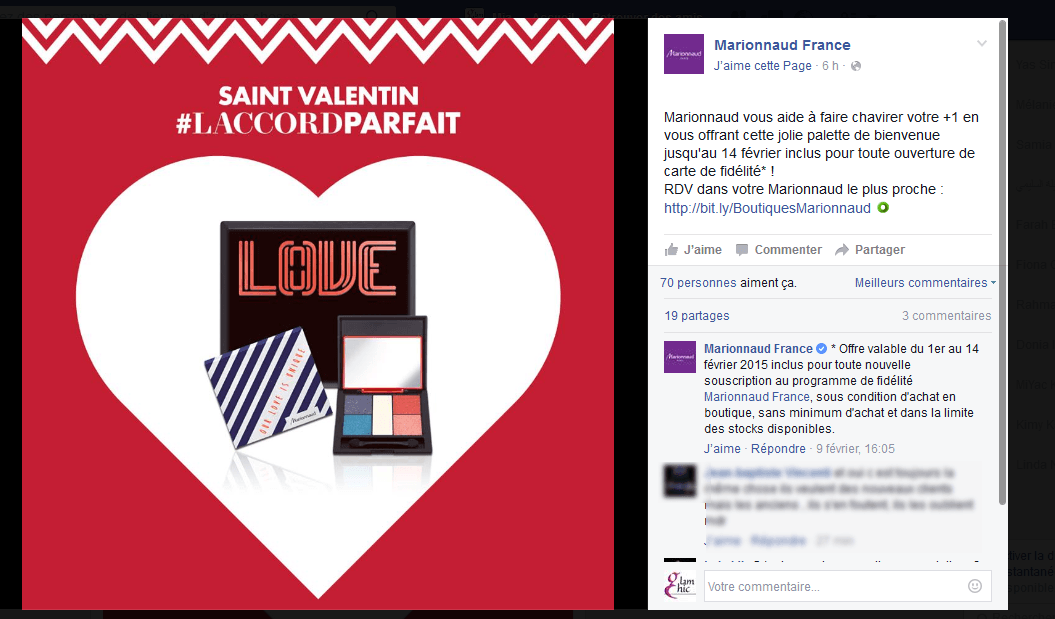Click the Commenter speech bubble icon

[x=741, y=250]
